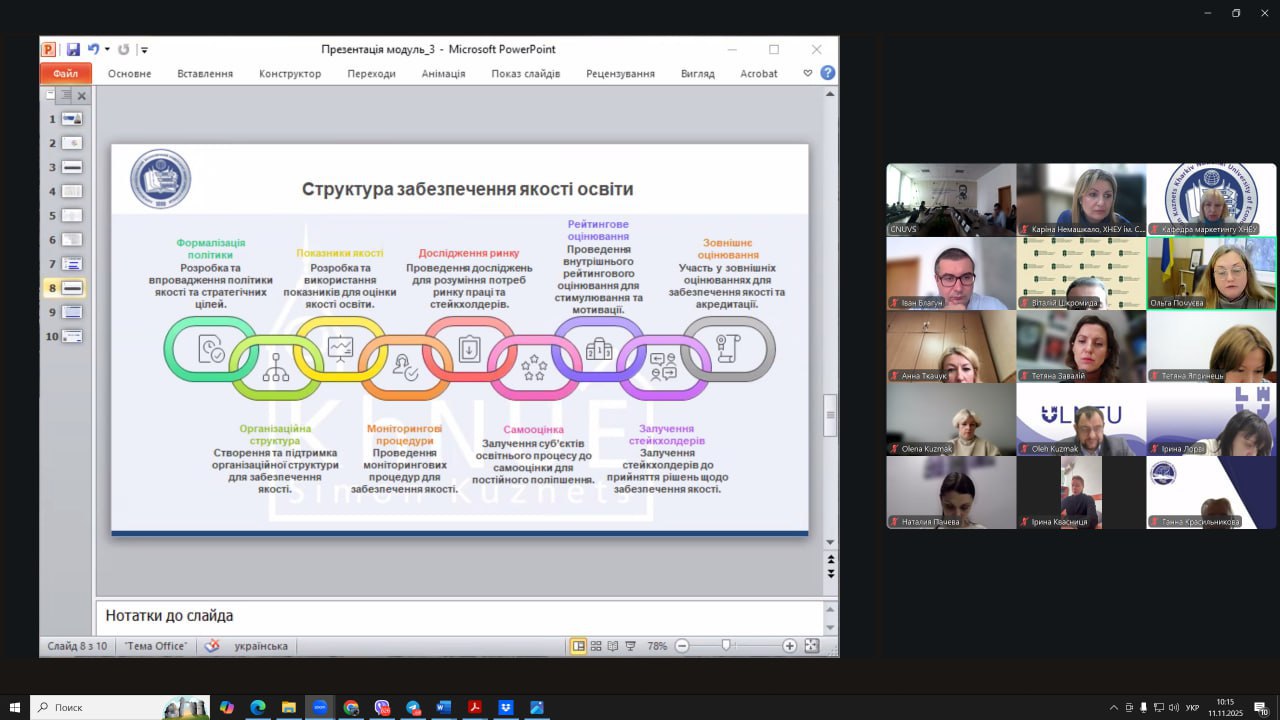Click the українська language button in status bar
Image resolution: width=1280 pixels, height=720 pixels.
261,646
